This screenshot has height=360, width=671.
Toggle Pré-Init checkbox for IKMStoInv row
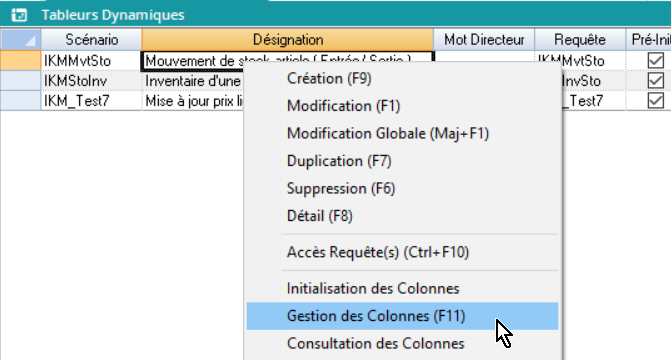[x=656, y=80]
